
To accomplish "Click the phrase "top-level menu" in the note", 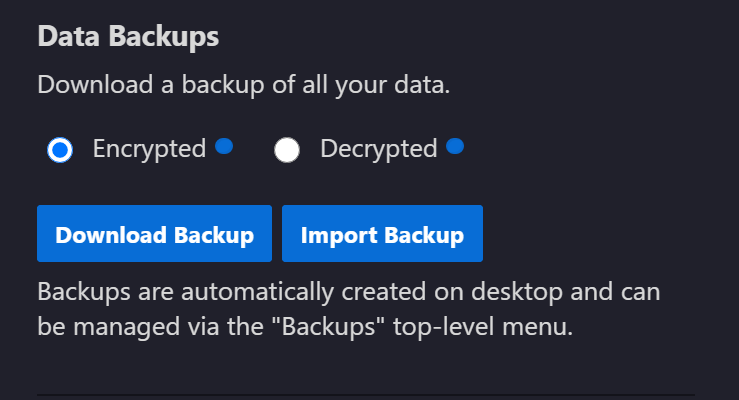I will click(x=482, y=327).
